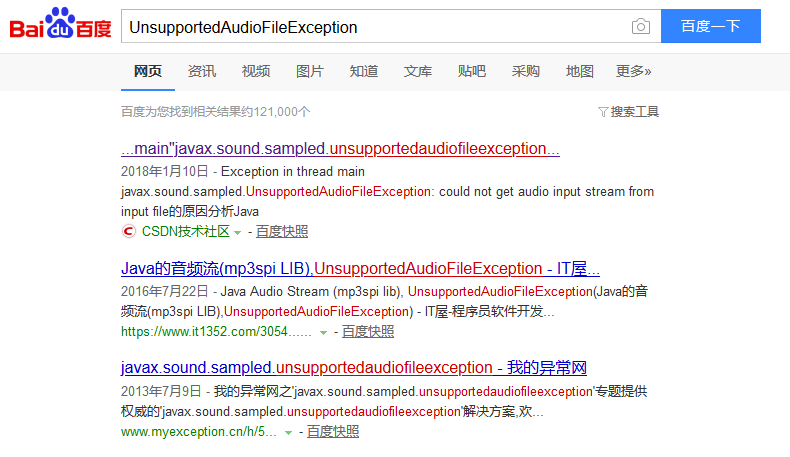Click 'input file的原因分析Java' snippet text
The height and width of the screenshot is (457, 790).
[x=190, y=212]
